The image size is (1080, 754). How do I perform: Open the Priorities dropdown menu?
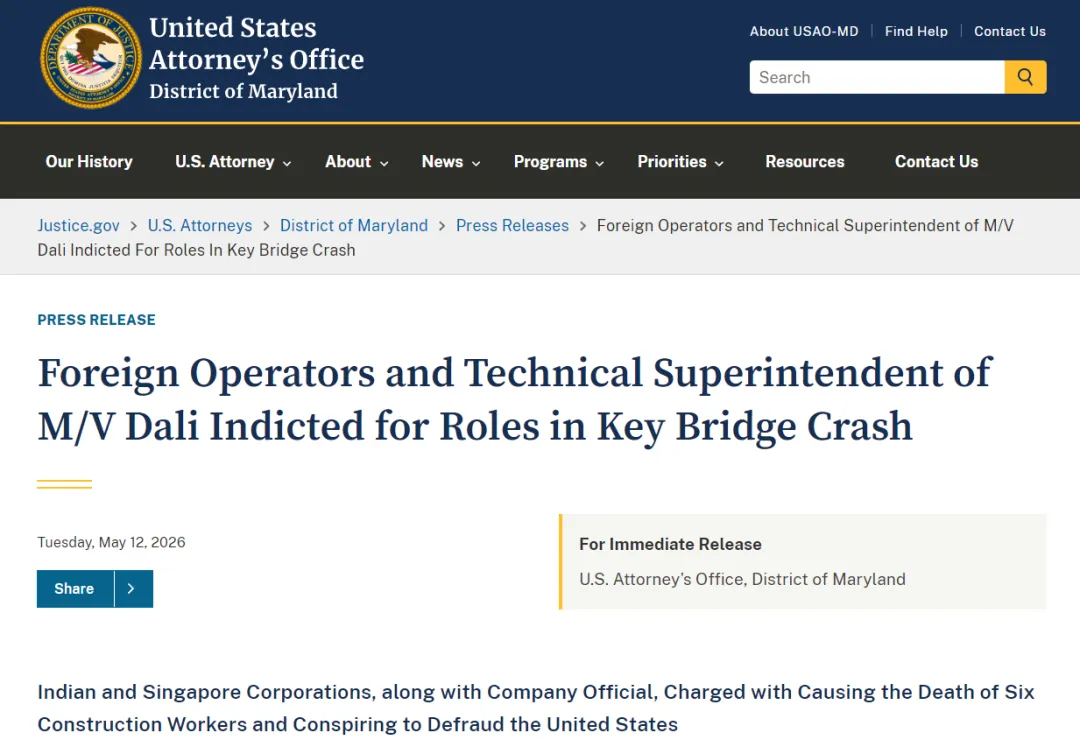click(x=680, y=162)
